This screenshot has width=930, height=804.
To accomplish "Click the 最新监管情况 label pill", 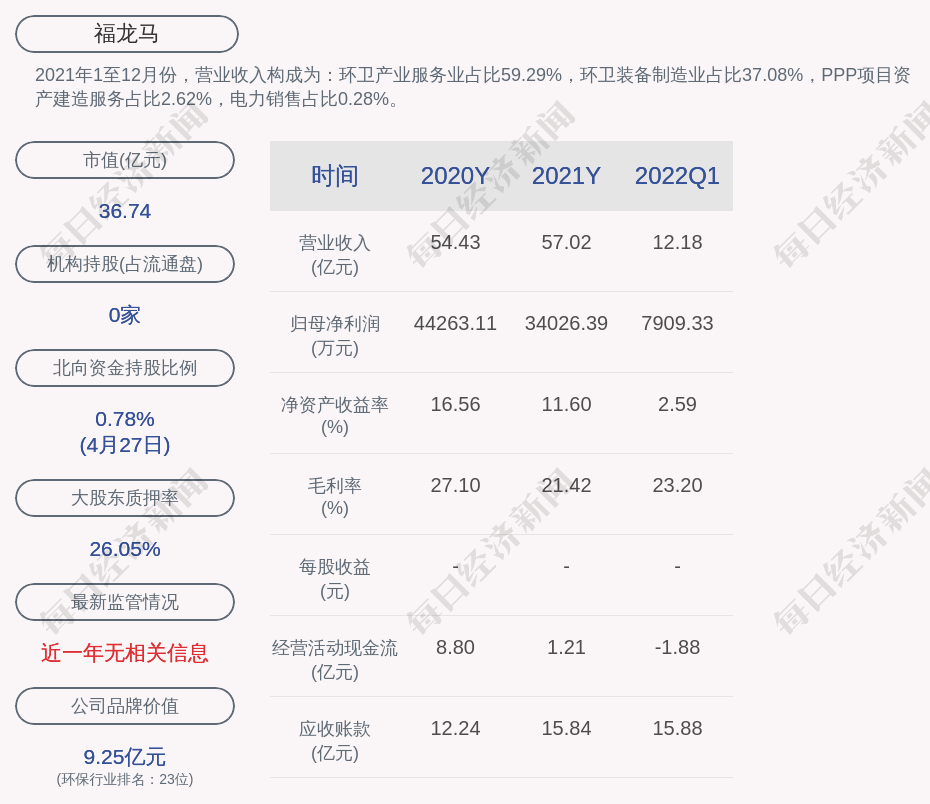I will coord(125,602).
